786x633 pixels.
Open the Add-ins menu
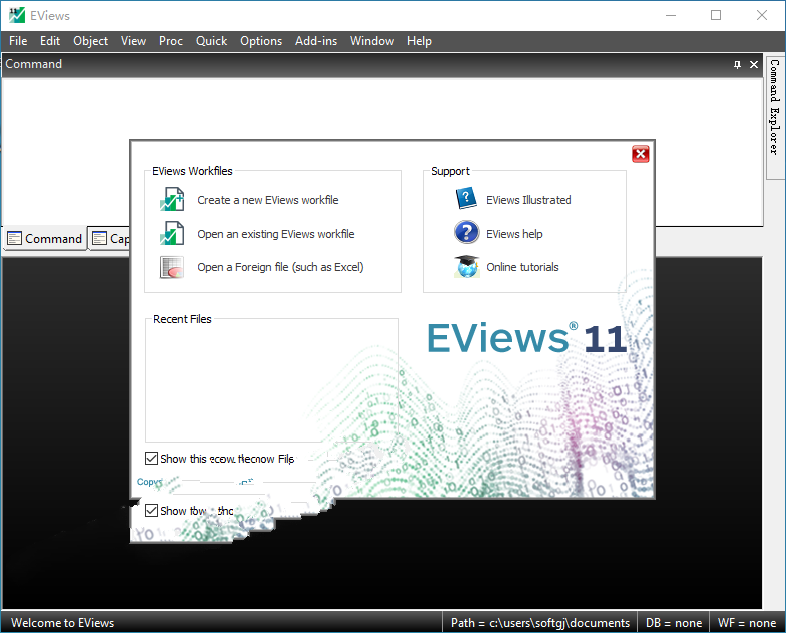click(x=316, y=41)
